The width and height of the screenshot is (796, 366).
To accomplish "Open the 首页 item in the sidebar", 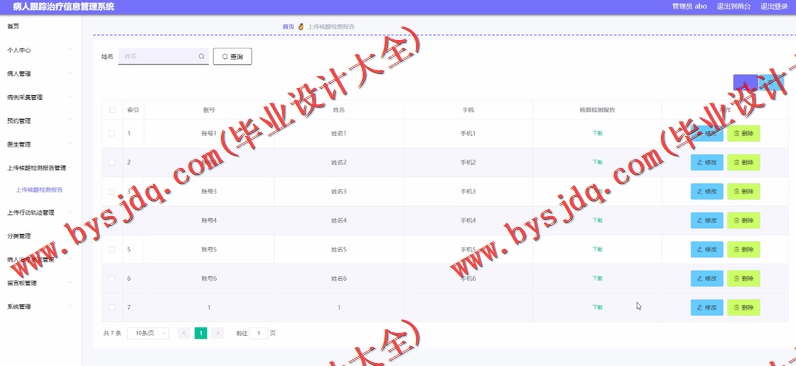I will (13, 26).
